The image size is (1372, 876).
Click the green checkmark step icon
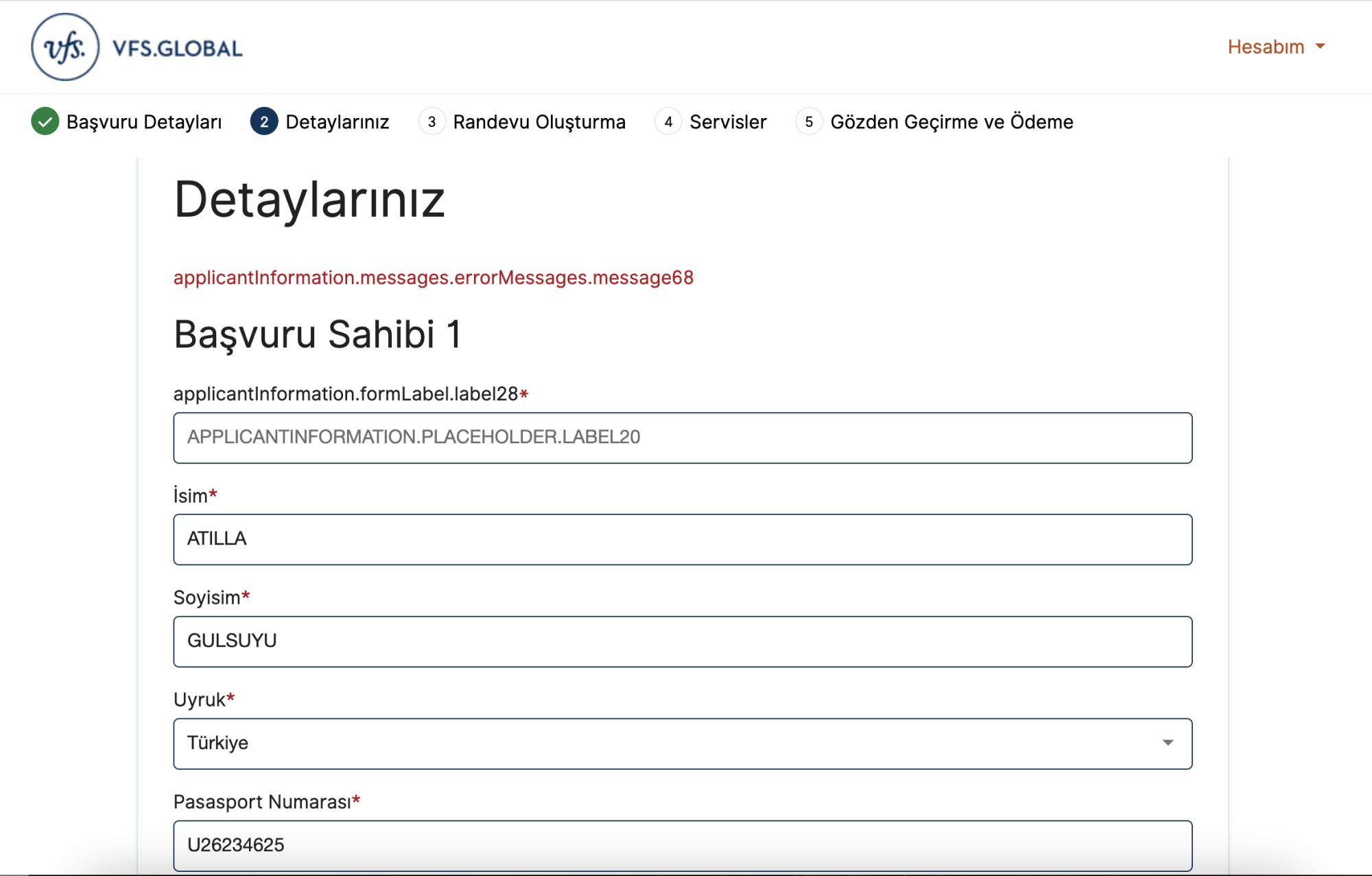pyautogui.click(x=45, y=121)
